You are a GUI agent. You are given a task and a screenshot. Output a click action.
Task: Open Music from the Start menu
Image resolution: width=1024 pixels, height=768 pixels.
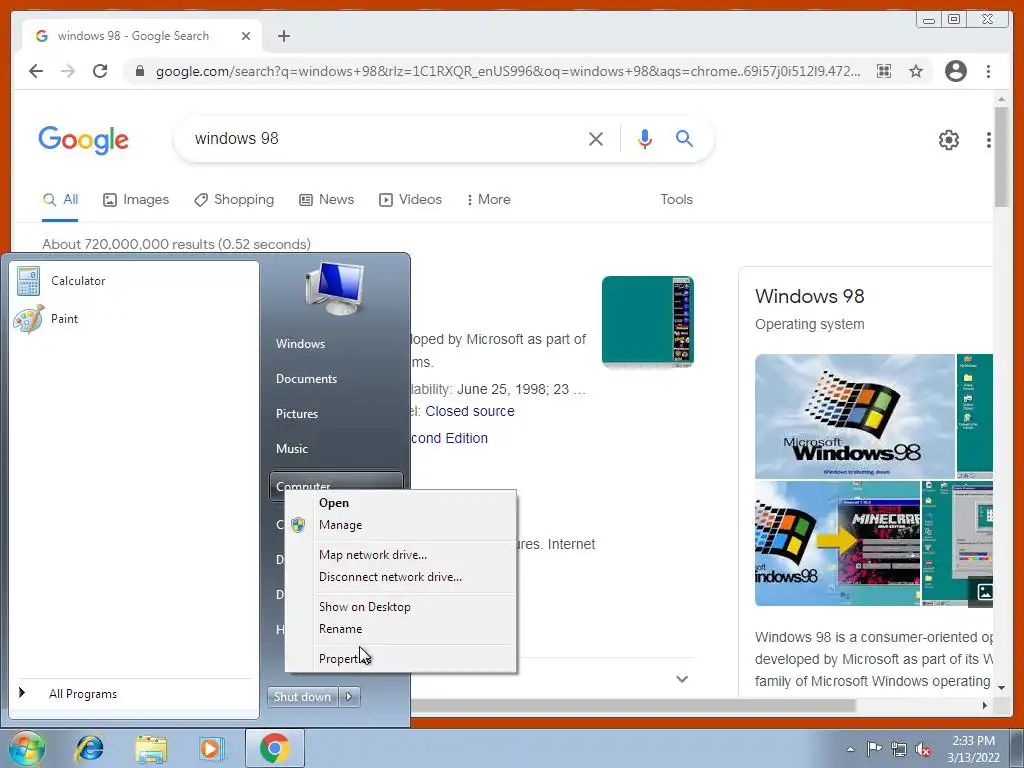[291, 449]
